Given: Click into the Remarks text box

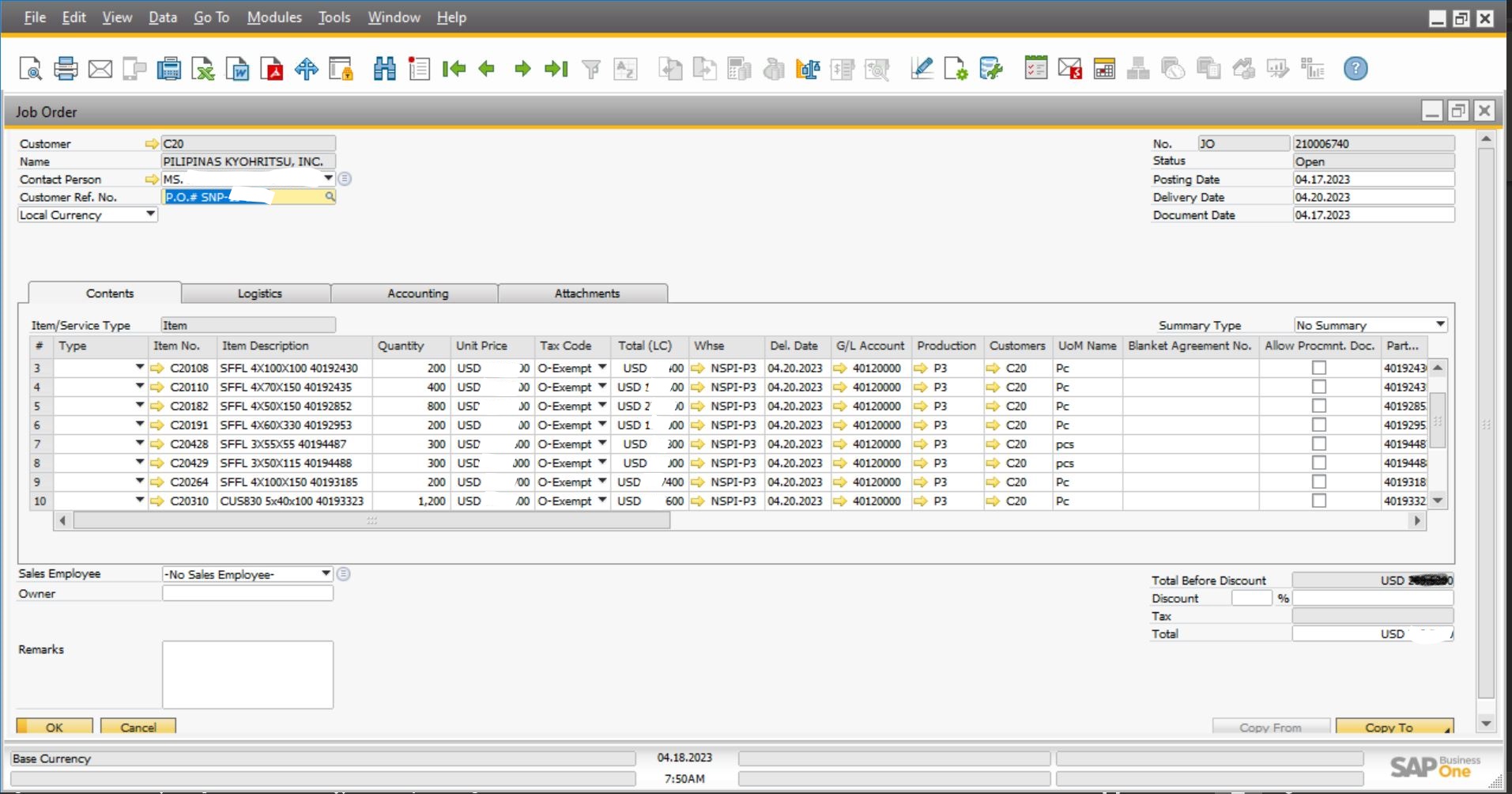Looking at the screenshot, I should (x=247, y=675).
